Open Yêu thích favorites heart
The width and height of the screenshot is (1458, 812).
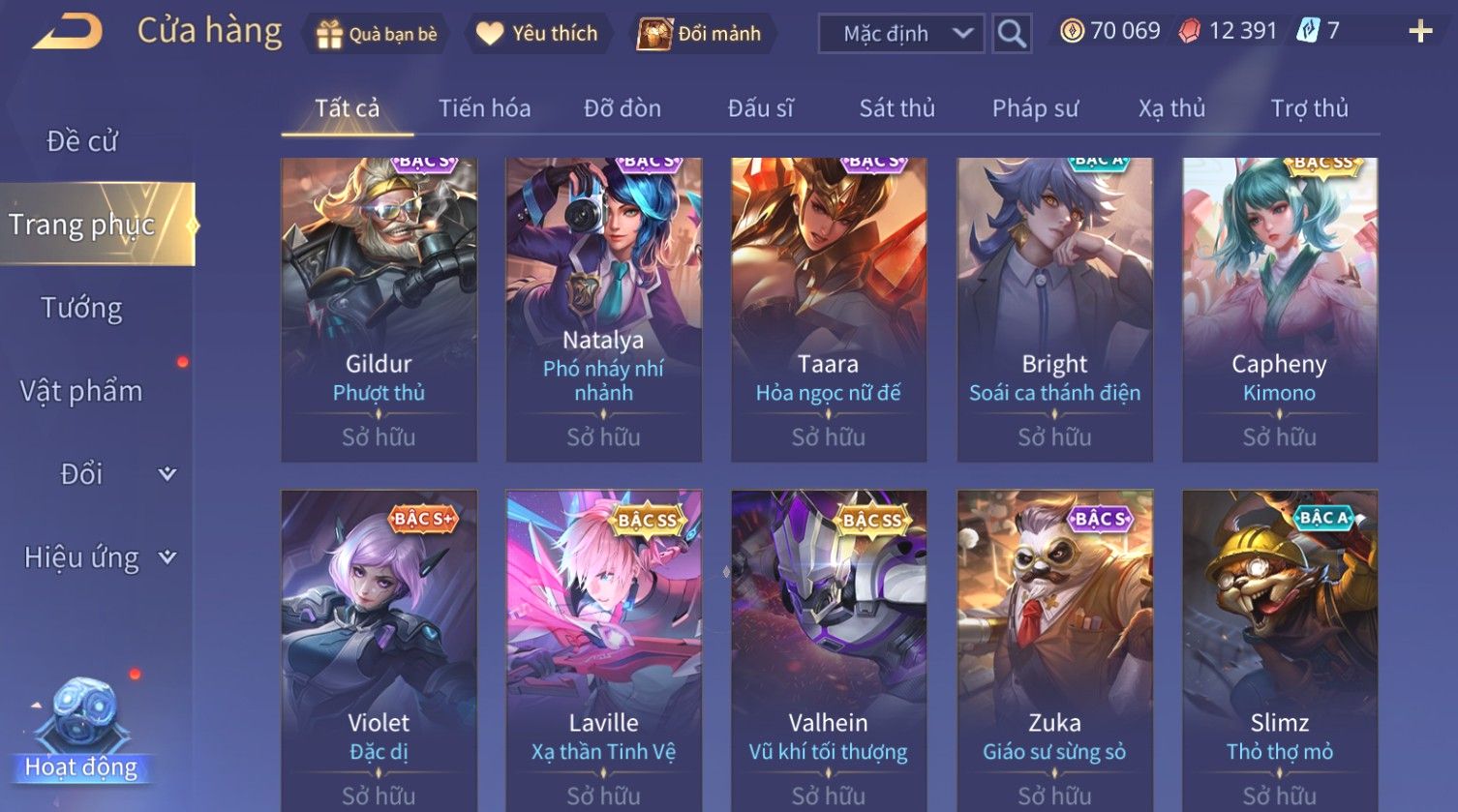coord(537,34)
